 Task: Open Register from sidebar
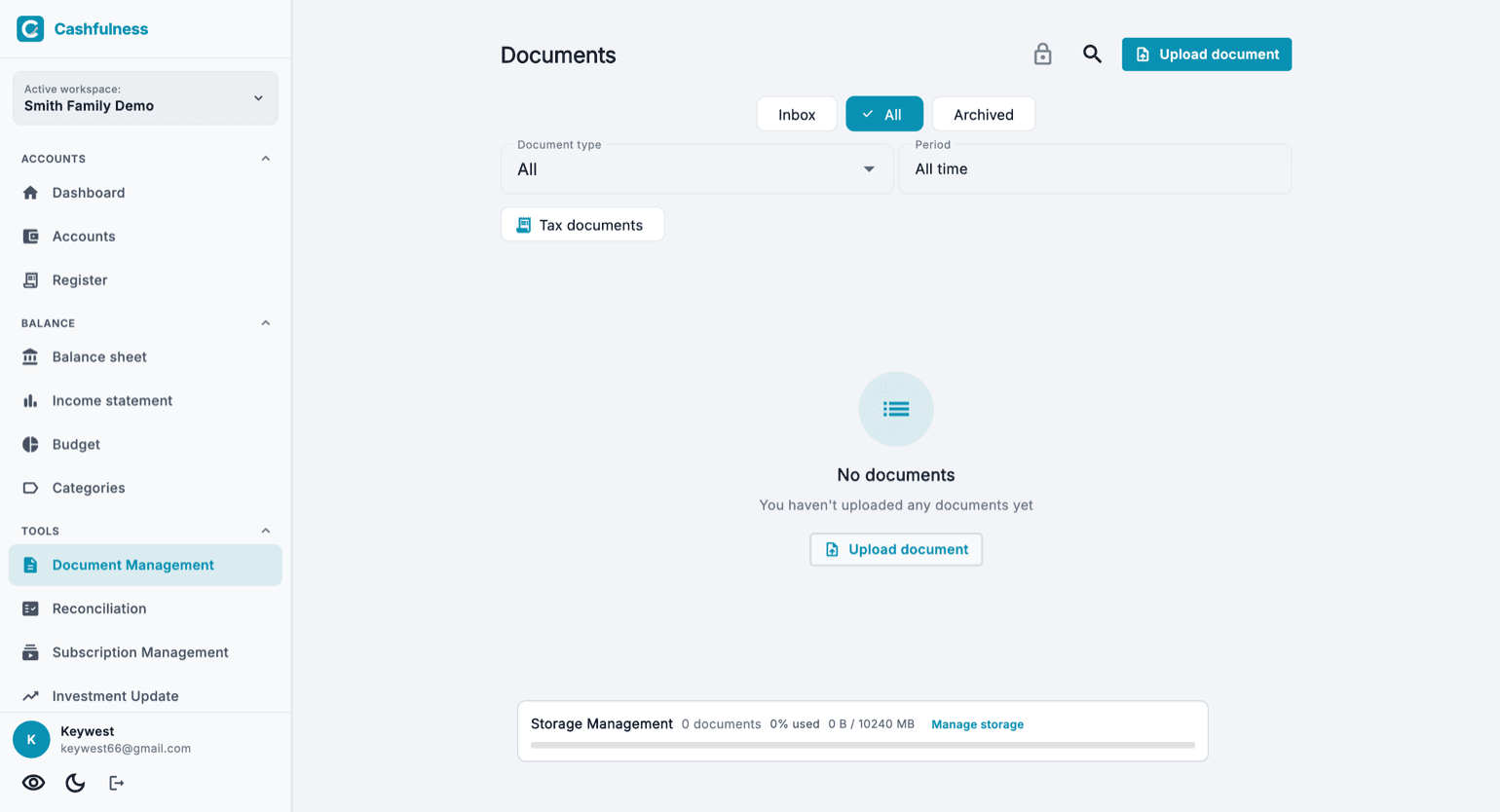[145, 280]
